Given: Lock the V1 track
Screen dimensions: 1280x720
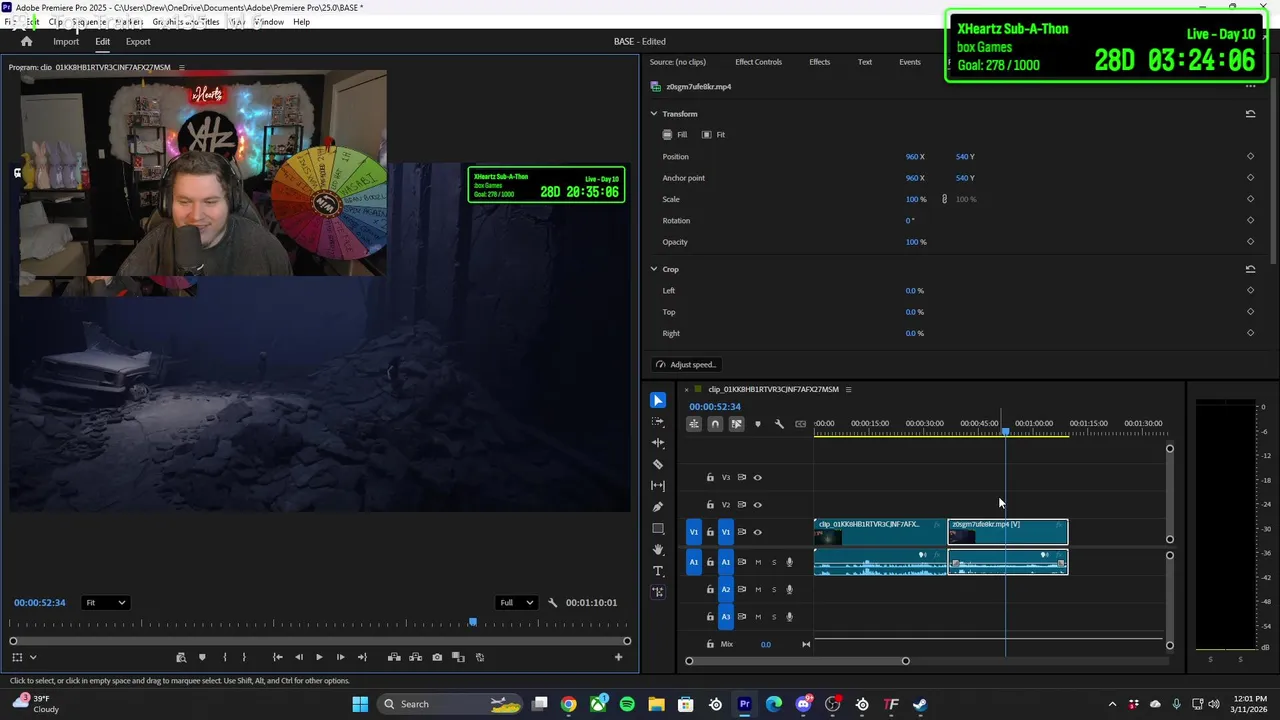Looking at the screenshot, I should click(710, 532).
